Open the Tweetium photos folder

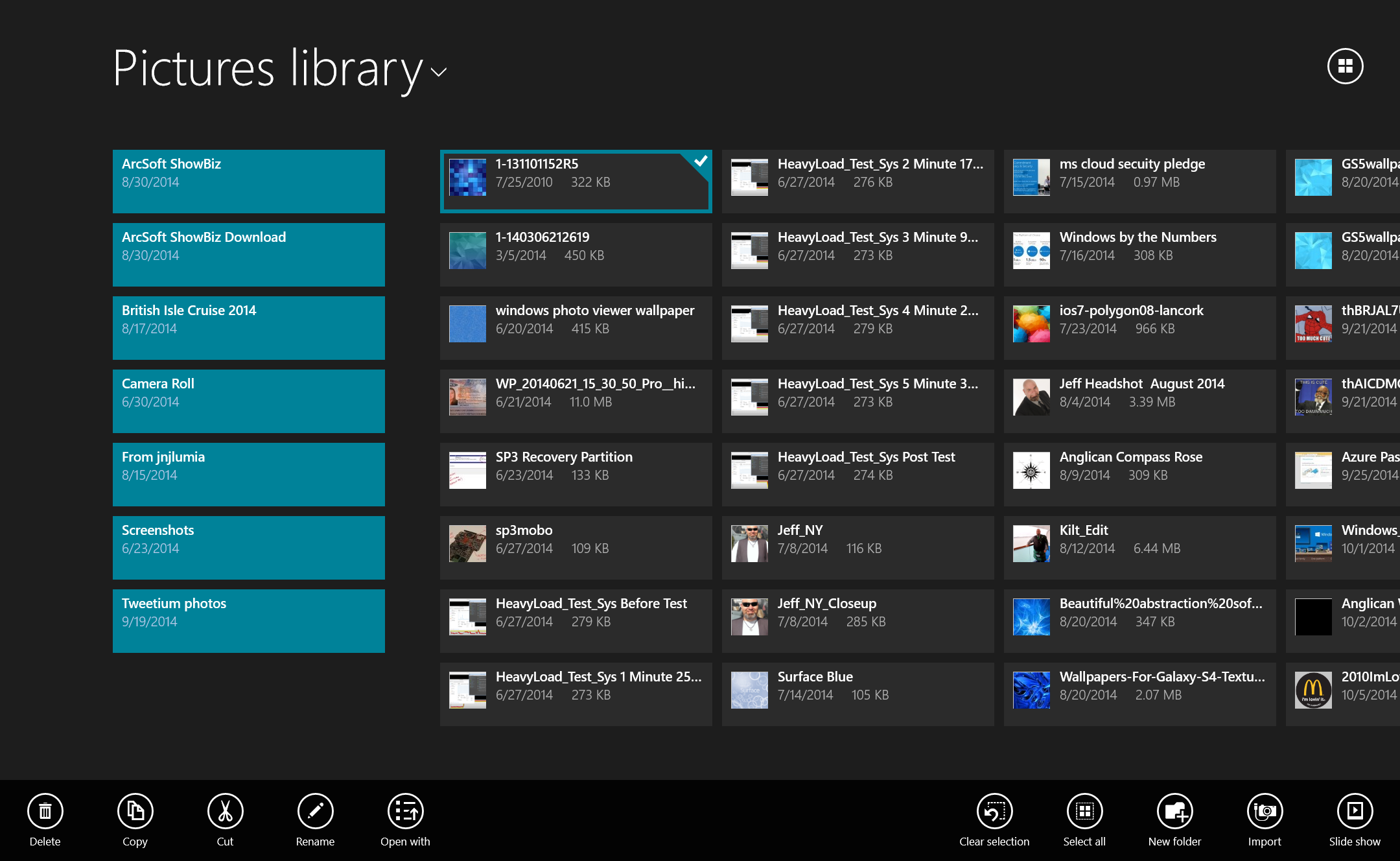click(x=249, y=621)
